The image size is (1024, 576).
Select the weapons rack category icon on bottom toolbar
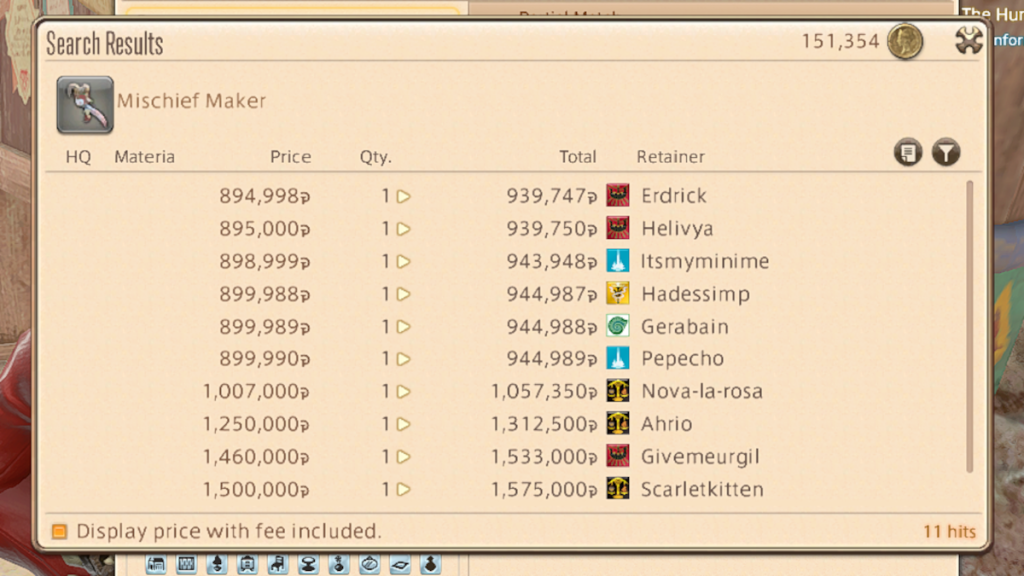click(186, 563)
